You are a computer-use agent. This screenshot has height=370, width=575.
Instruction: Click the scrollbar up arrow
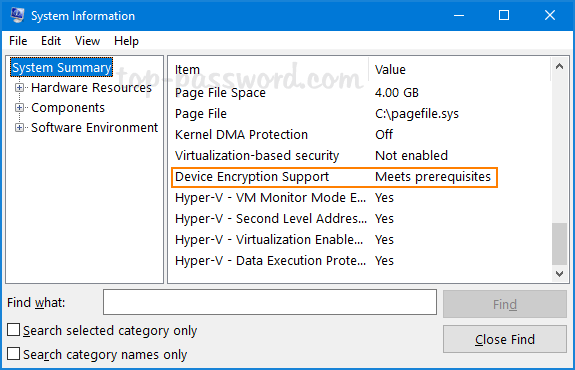[559, 66]
